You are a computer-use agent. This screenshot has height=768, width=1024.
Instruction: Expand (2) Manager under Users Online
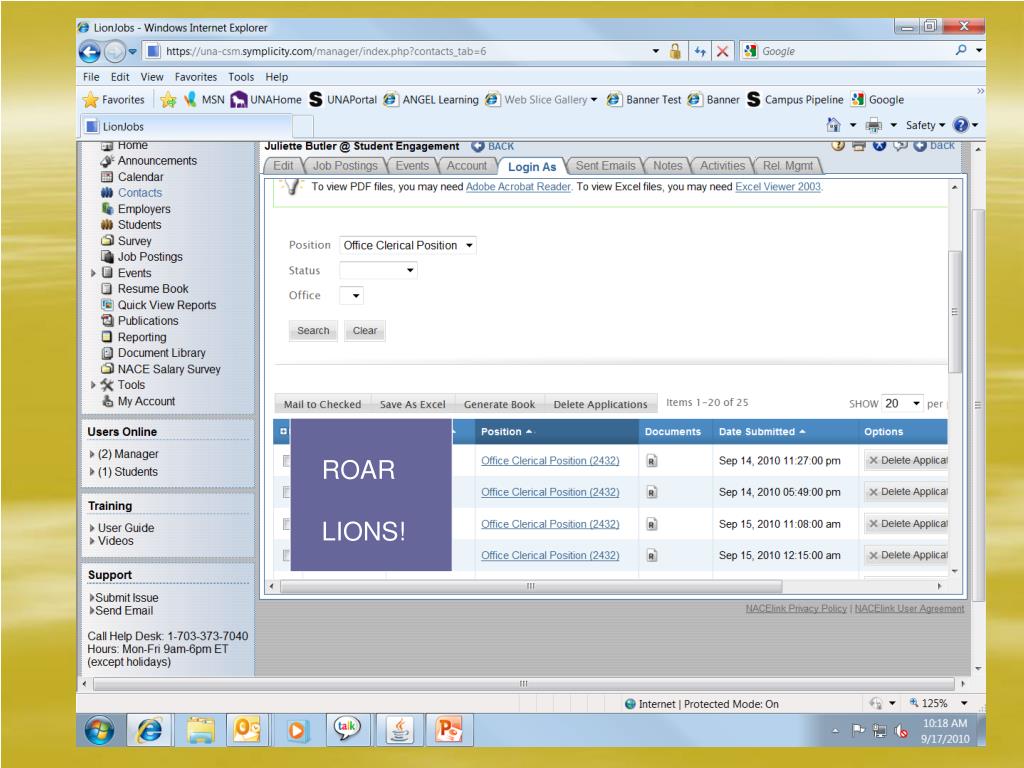(91, 454)
